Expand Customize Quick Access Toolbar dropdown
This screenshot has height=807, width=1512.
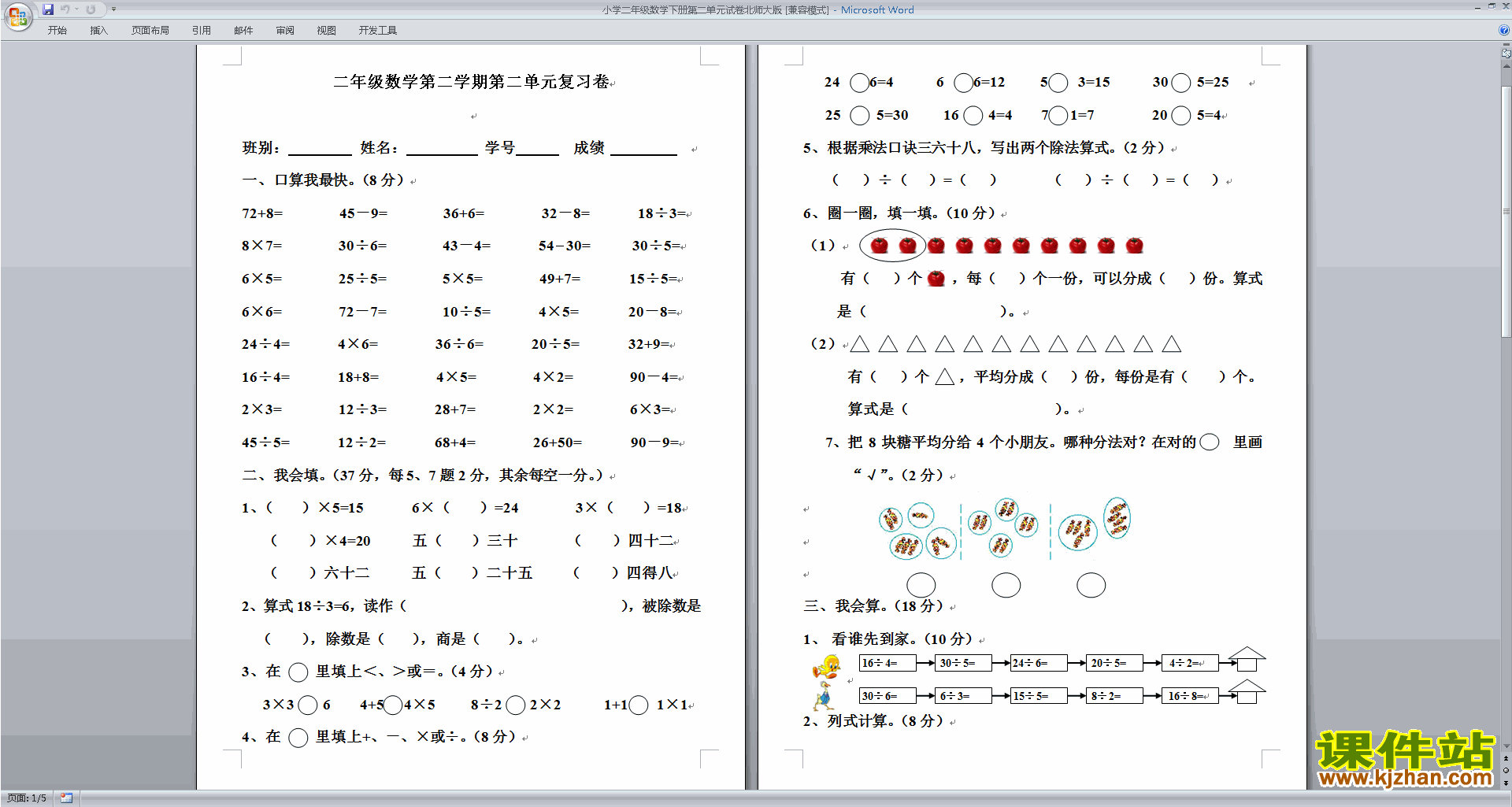tap(113, 9)
